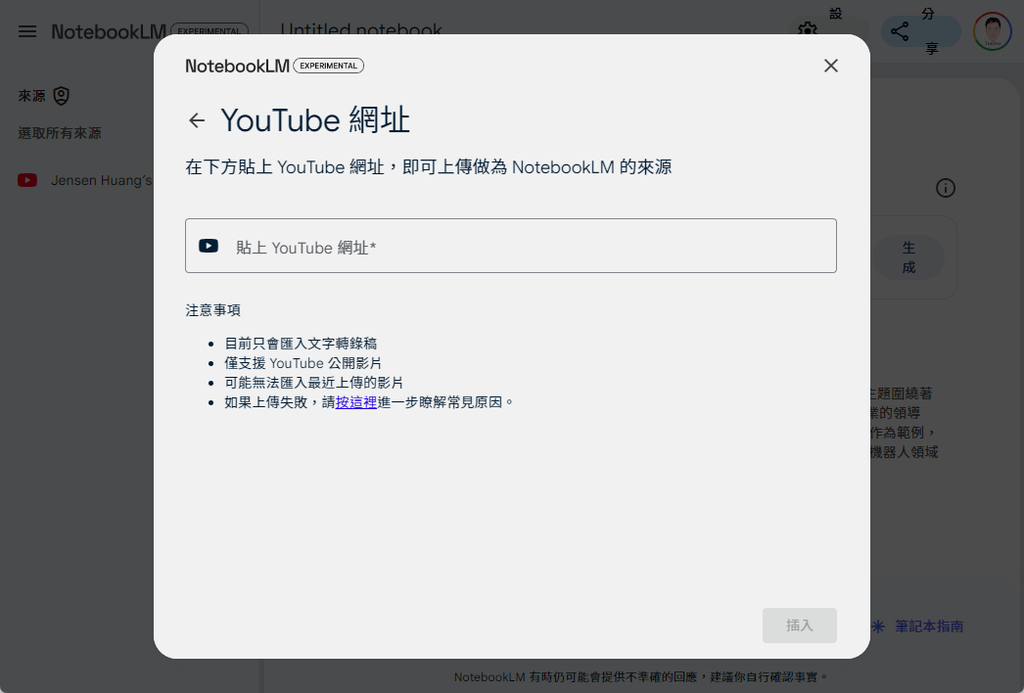Click the 生成 button
The width and height of the screenshot is (1024, 693).
coord(908,257)
